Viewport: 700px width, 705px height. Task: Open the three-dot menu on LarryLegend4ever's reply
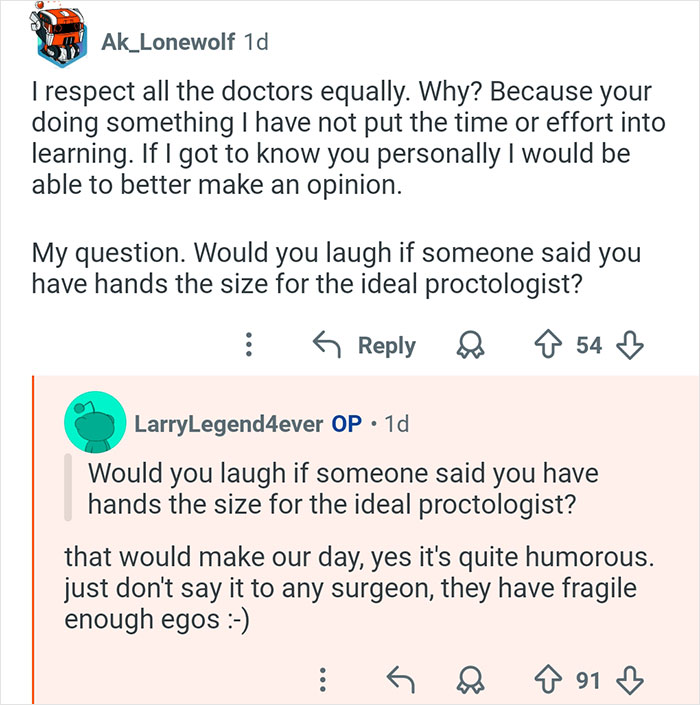pos(322,681)
